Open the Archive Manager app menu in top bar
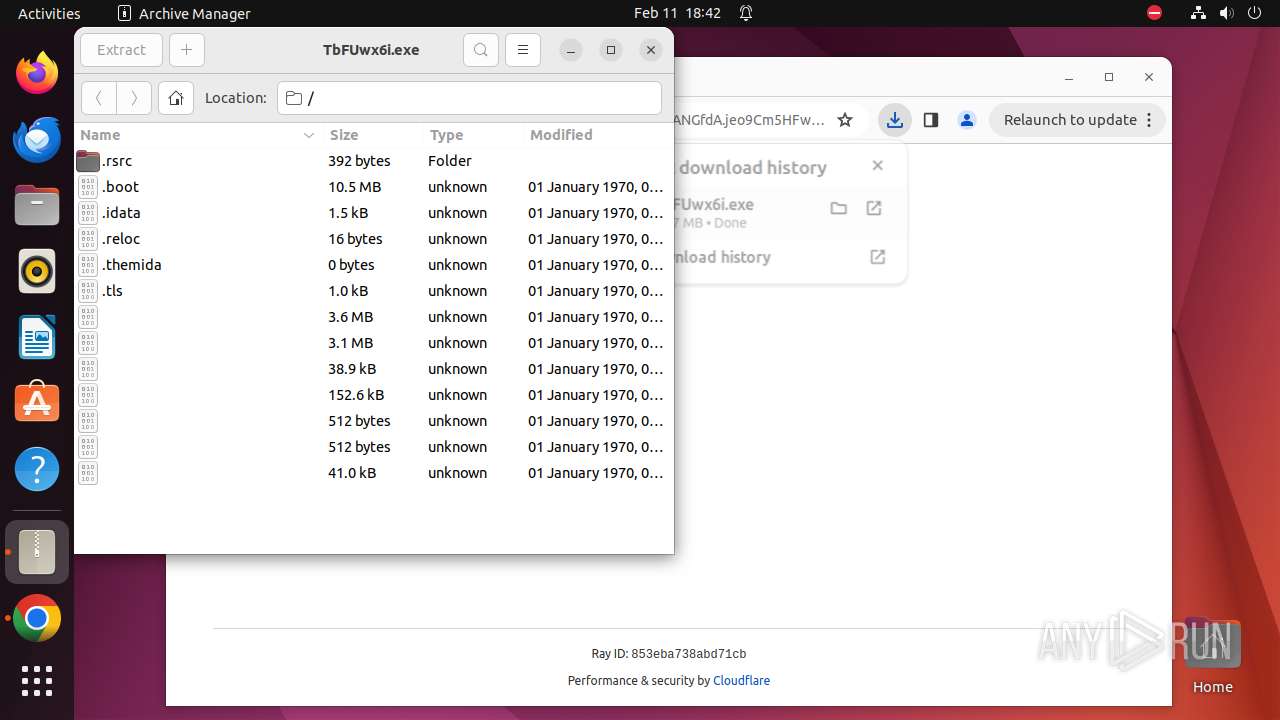1280x720 pixels. coord(184,13)
